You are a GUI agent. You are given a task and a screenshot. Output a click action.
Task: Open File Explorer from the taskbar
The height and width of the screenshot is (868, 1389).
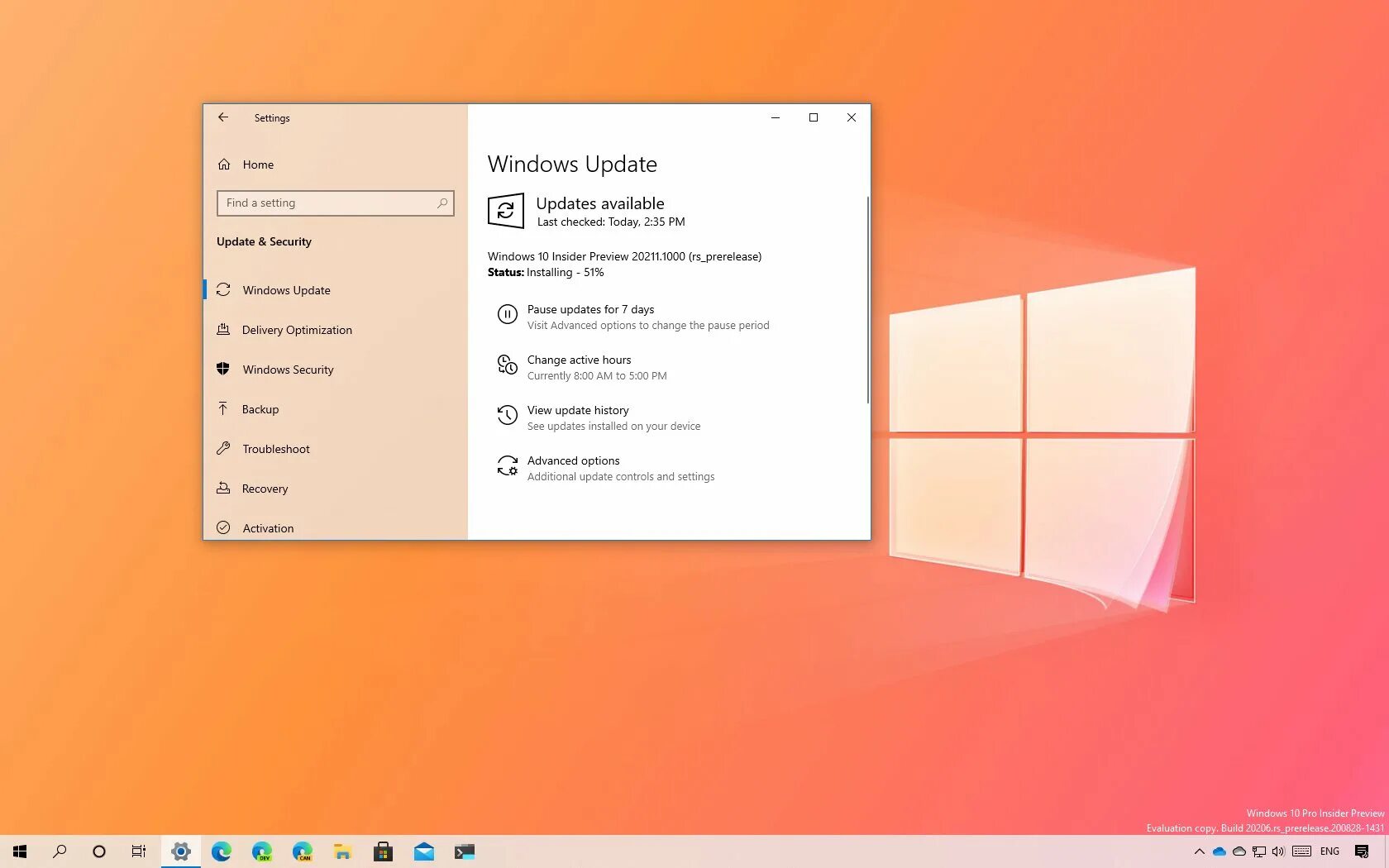(x=343, y=851)
